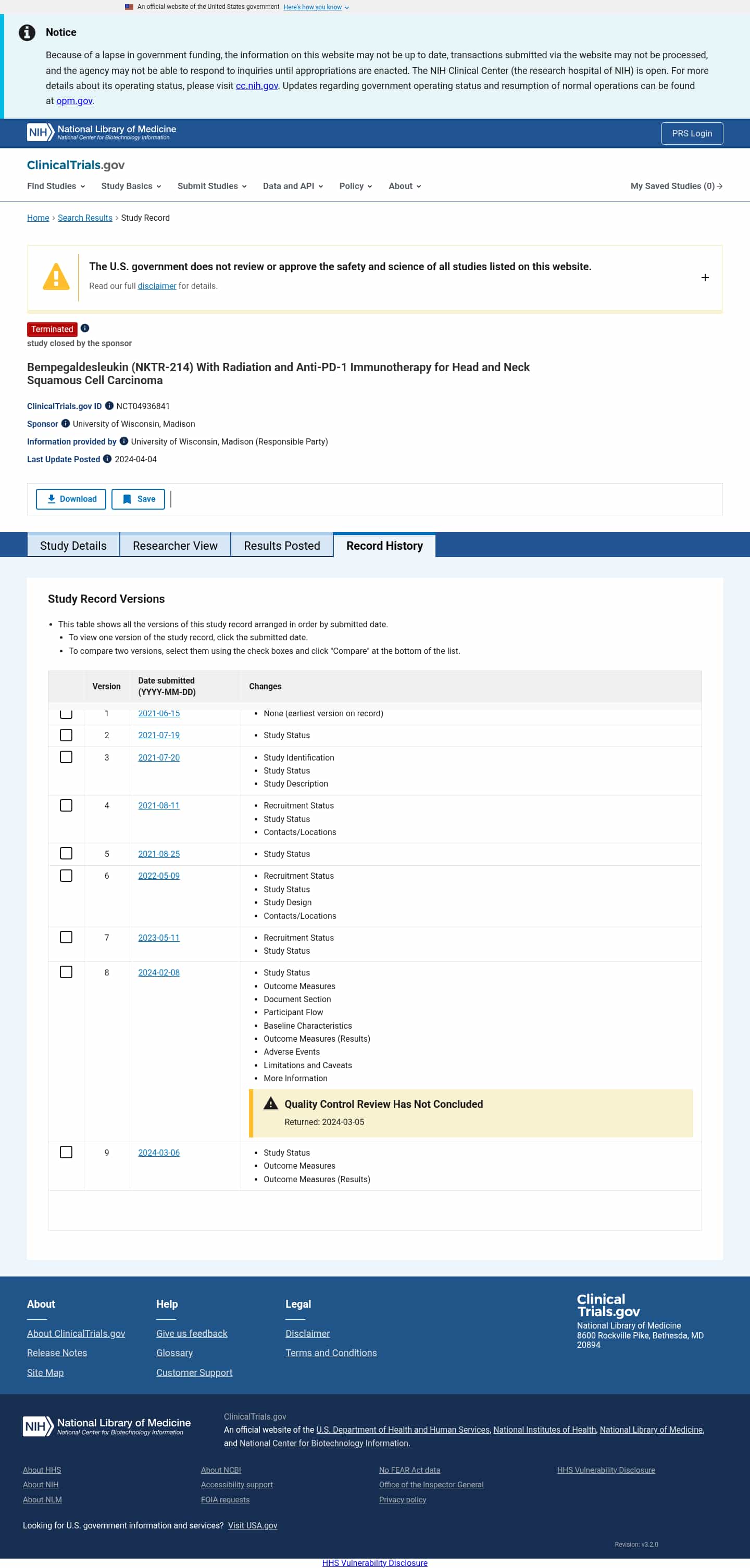Screen dimensions: 750x1568
Task: Open the version submitted on 2021-07-19
Action: click(x=159, y=735)
